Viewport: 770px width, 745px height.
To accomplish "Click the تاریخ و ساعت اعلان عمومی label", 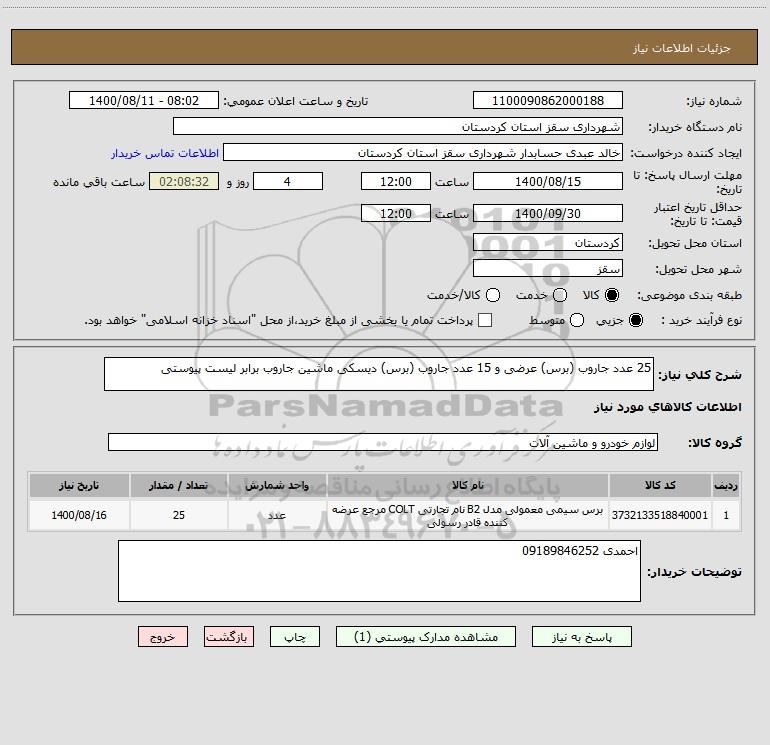I will (296, 102).
